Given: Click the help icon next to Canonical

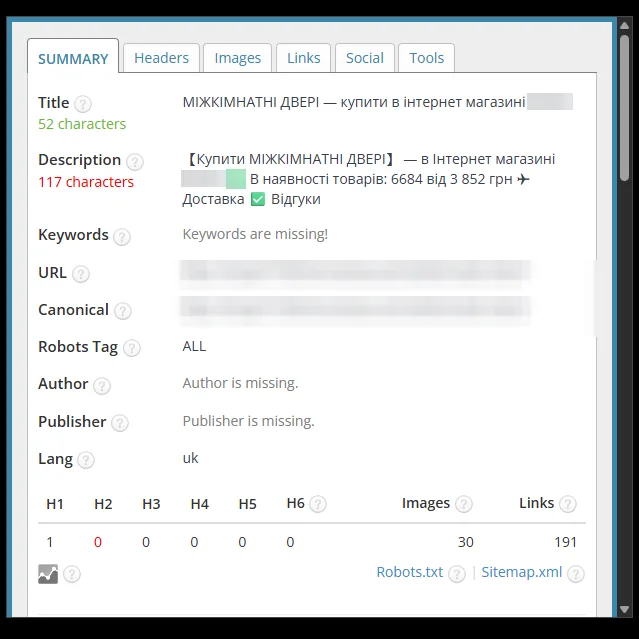Looking at the screenshot, I should pyautogui.click(x=123, y=311).
